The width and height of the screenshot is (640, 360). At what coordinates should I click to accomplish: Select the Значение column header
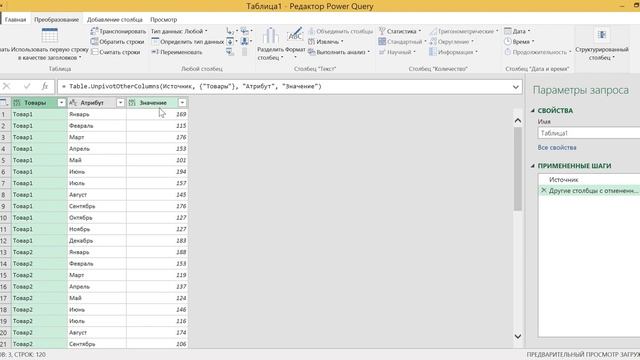157,103
